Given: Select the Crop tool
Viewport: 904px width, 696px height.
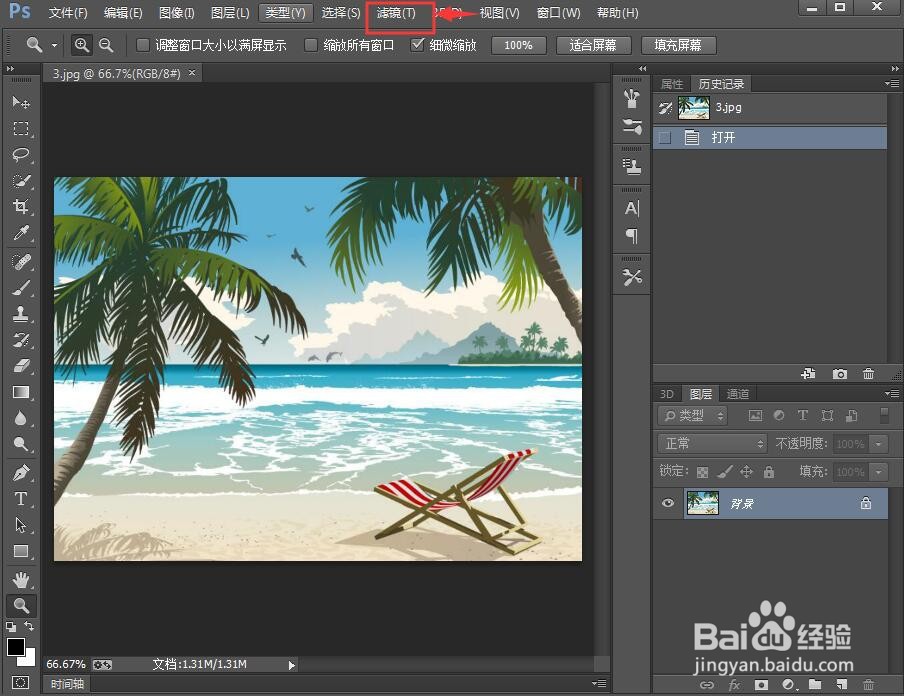Looking at the screenshot, I should (x=21, y=206).
